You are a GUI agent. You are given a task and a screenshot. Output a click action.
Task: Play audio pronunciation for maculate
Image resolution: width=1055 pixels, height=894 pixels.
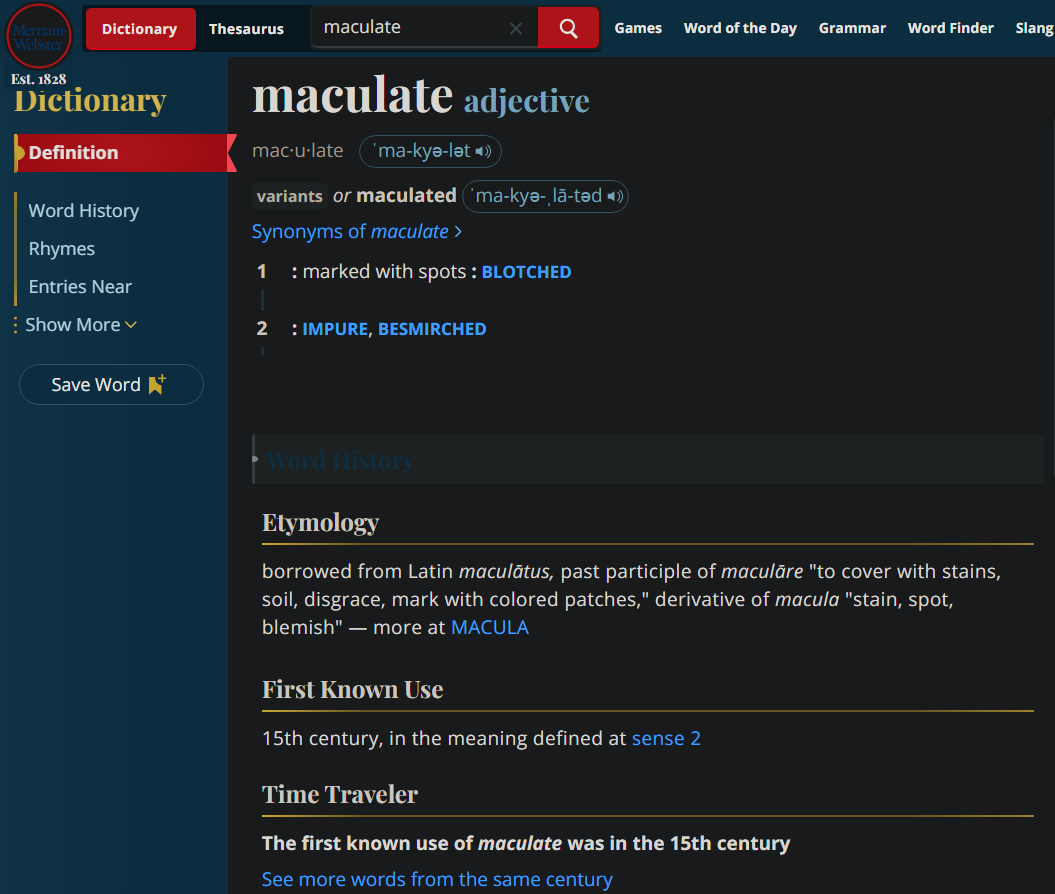[x=483, y=151]
